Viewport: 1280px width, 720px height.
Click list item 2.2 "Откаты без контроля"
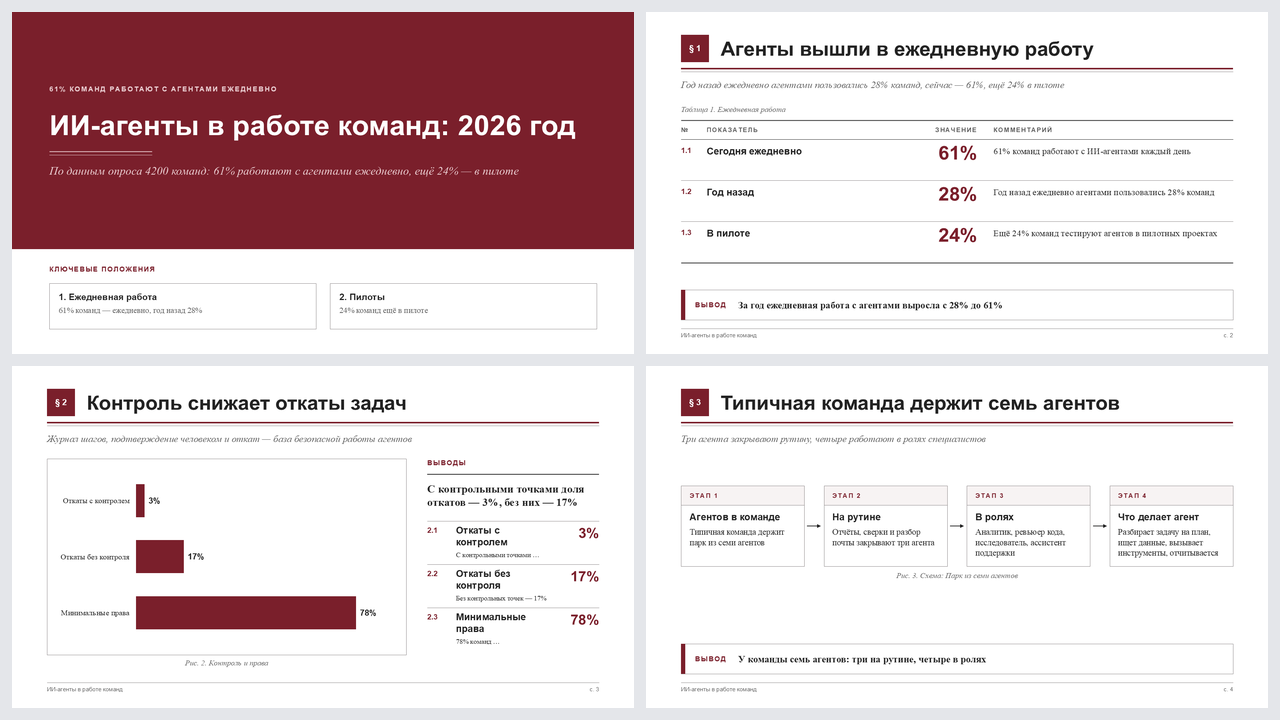point(513,585)
